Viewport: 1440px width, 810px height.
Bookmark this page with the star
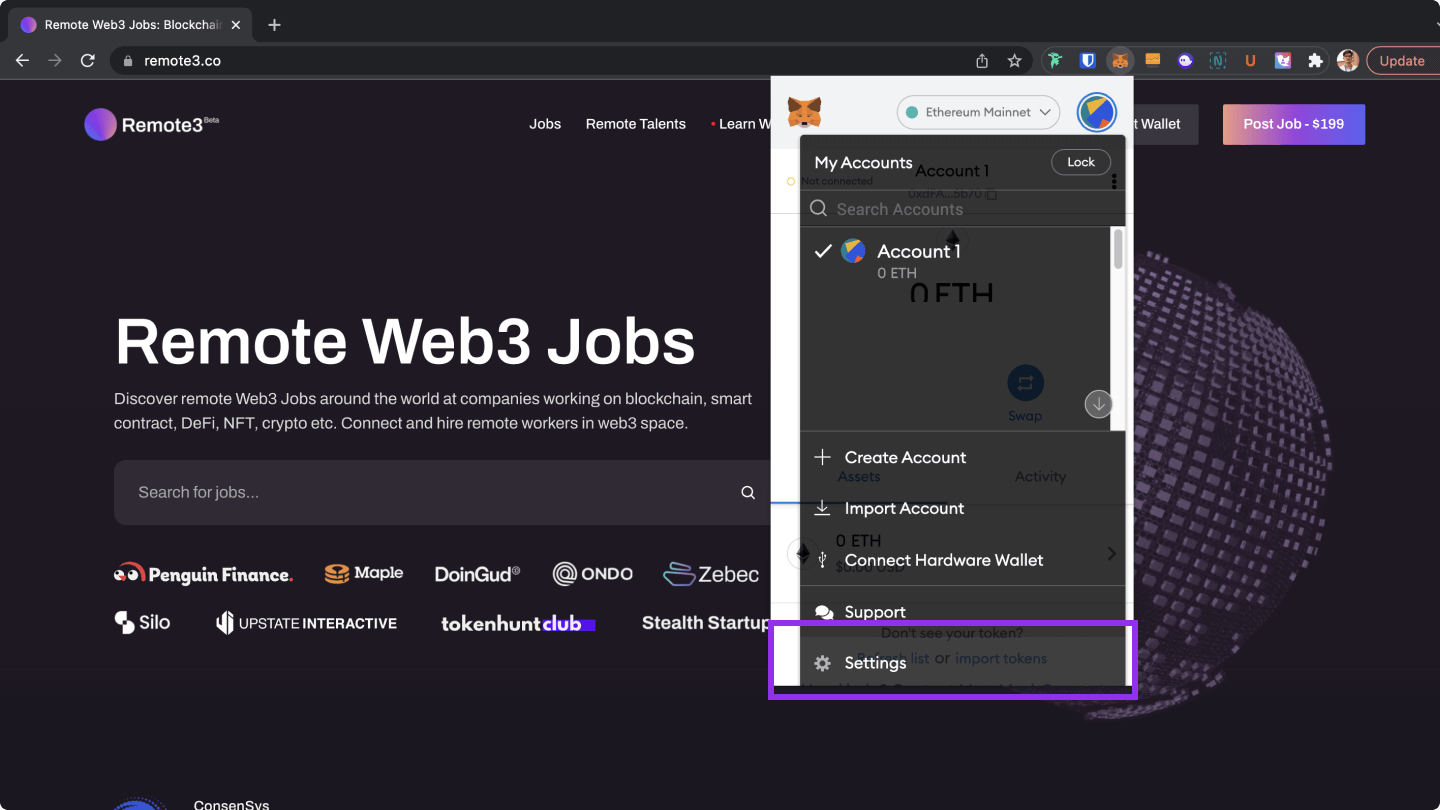tap(1014, 61)
